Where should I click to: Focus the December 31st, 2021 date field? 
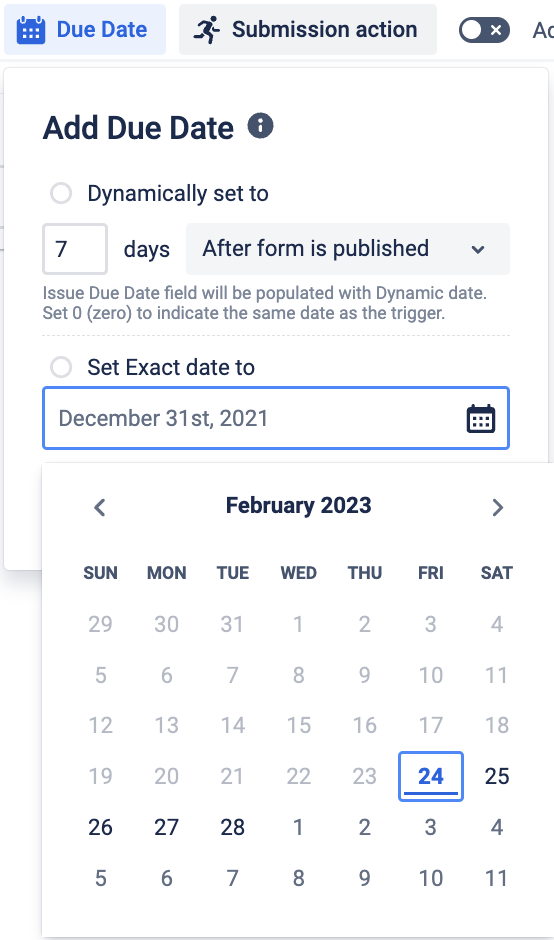coord(276,418)
